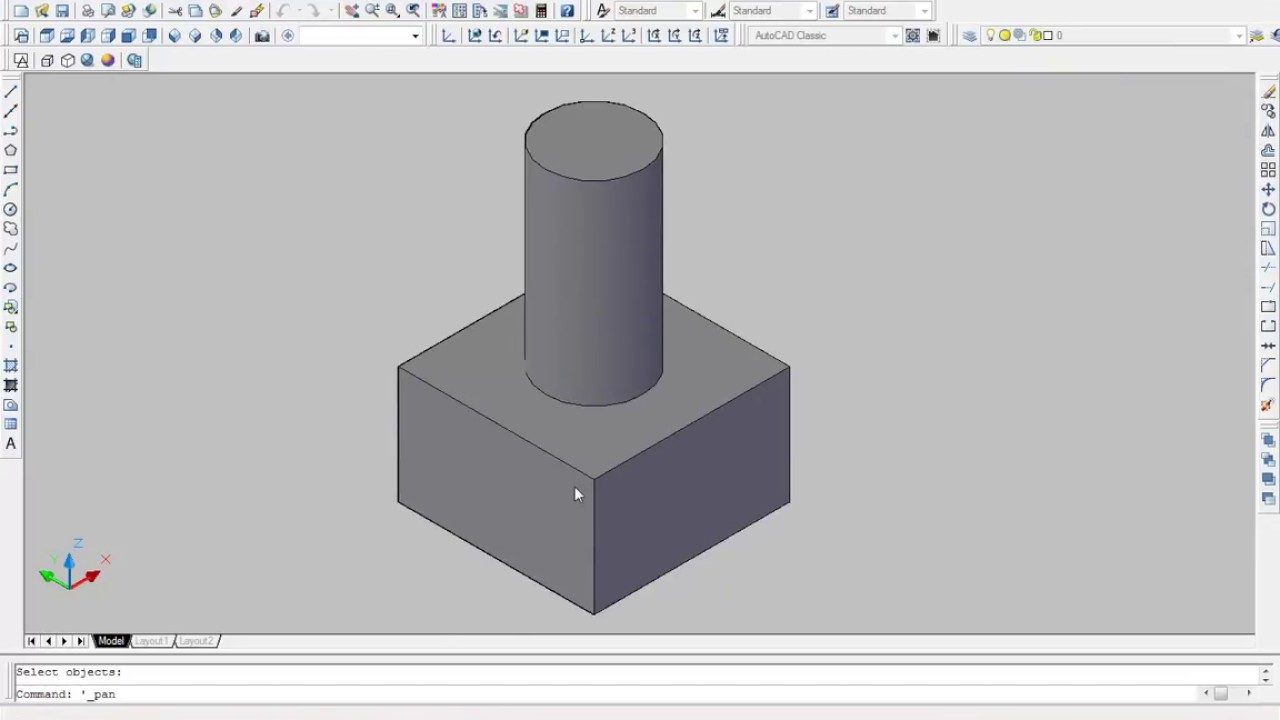Open the Text Style dropdown
The width and height of the screenshot is (1280, 720).
point(695,11)
